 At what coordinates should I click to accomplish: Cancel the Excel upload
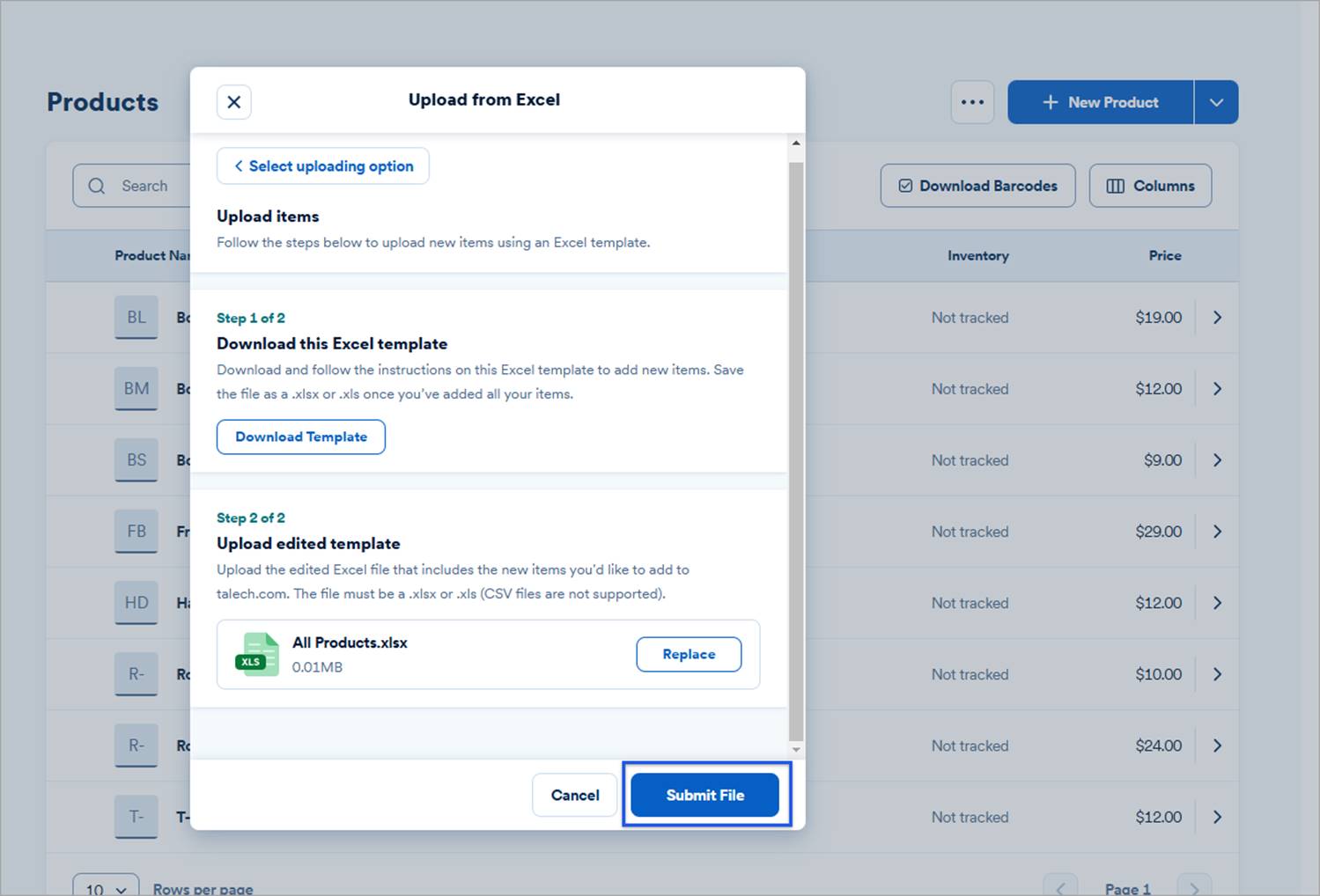point(574,795)
